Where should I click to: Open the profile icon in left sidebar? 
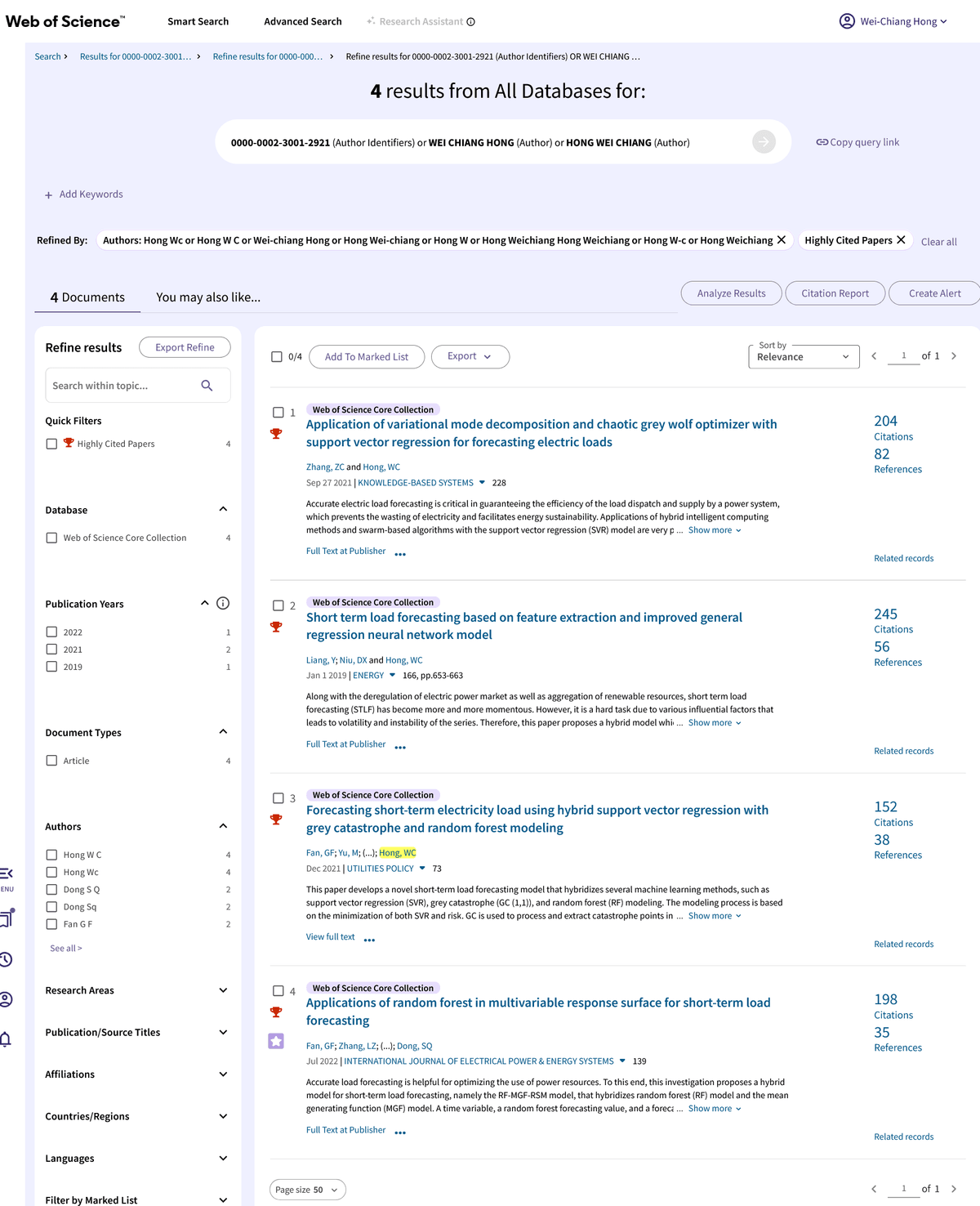coord(6,999)
